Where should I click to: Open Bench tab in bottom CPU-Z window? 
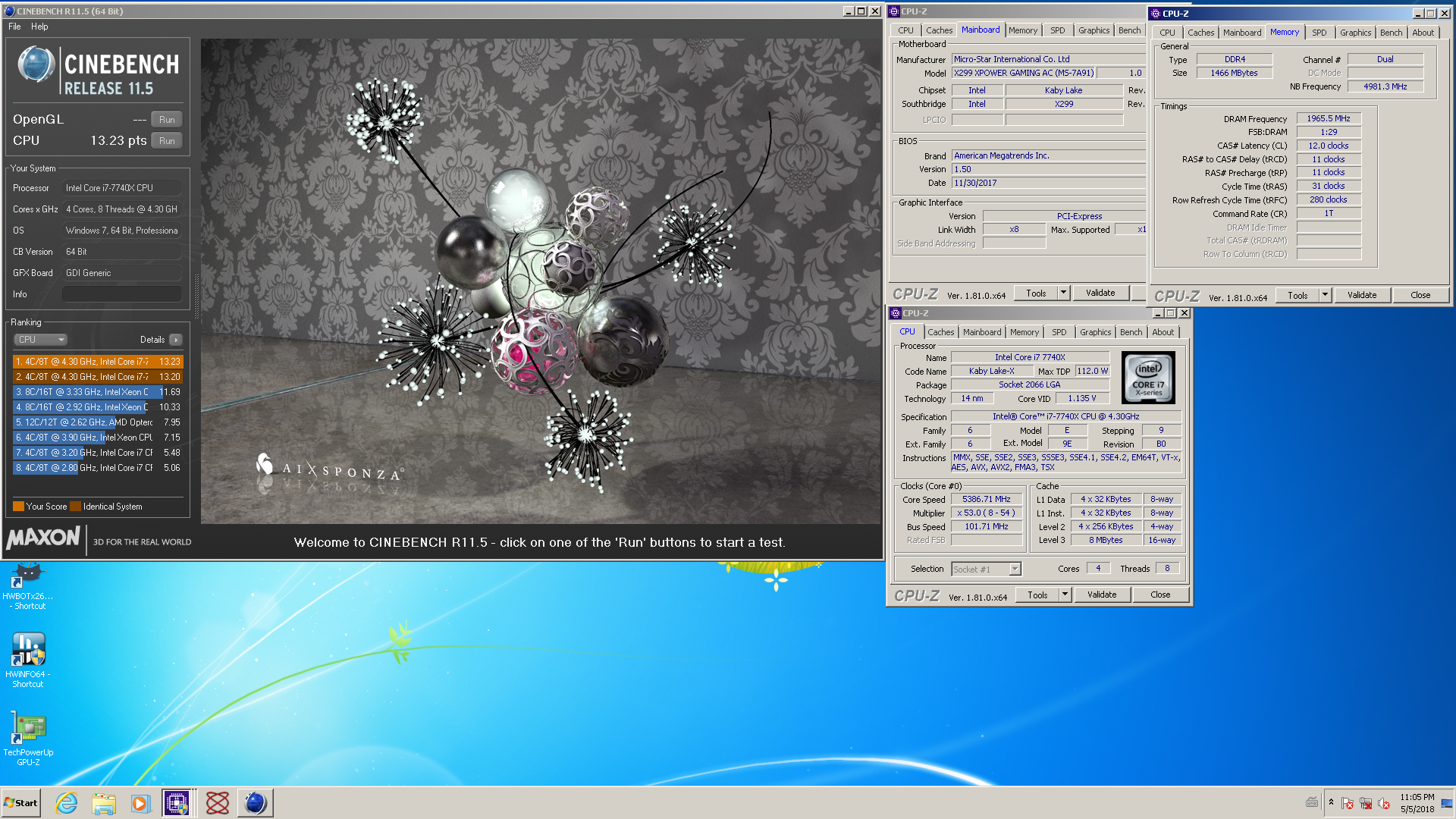click(x=1131, y=332)
